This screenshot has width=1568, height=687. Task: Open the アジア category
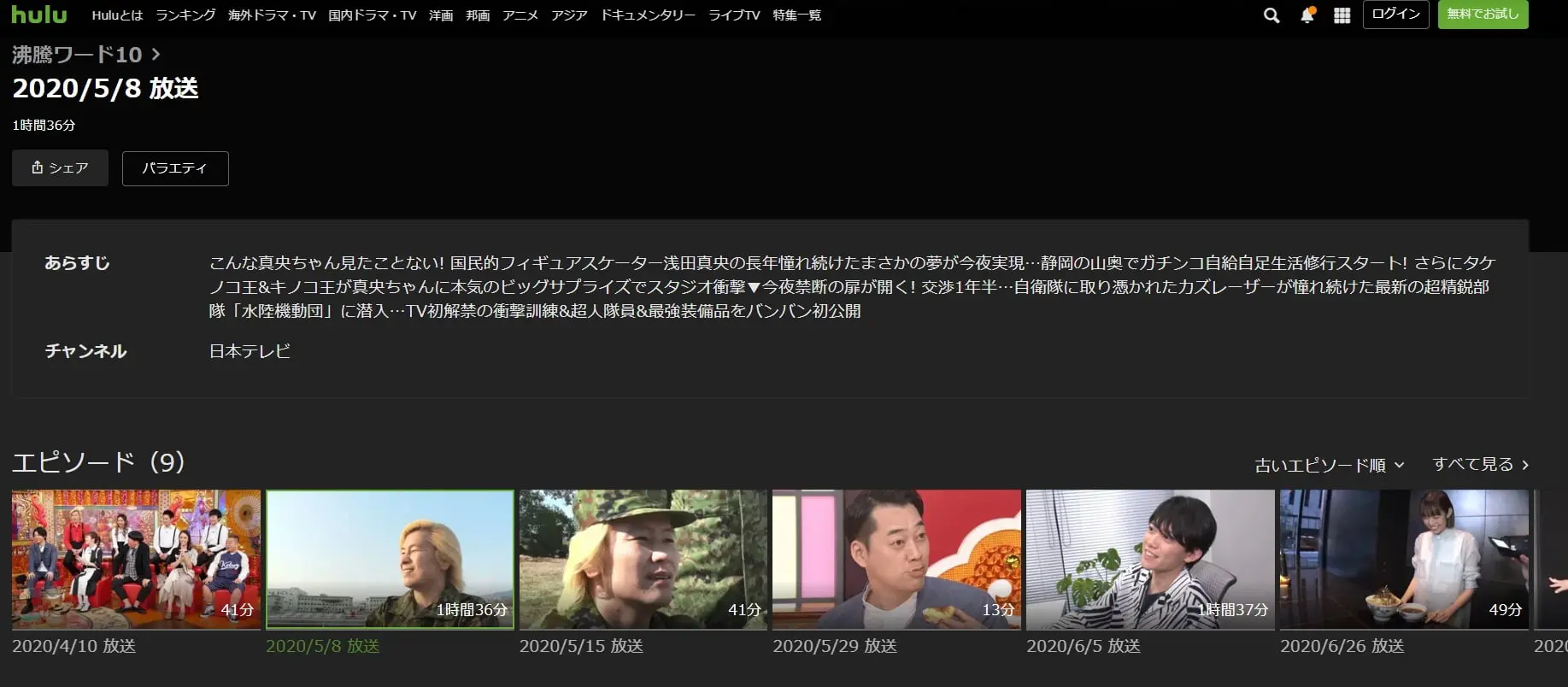click(569, 15)
